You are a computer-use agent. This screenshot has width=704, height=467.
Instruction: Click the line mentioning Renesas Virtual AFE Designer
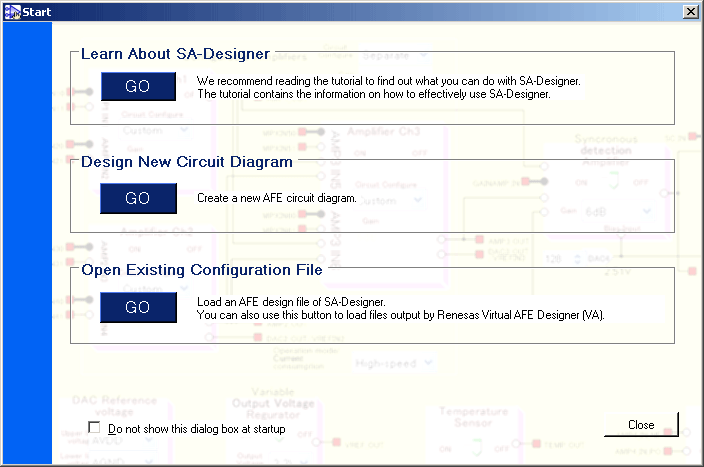pyautogui.click(x=400, y=315)
